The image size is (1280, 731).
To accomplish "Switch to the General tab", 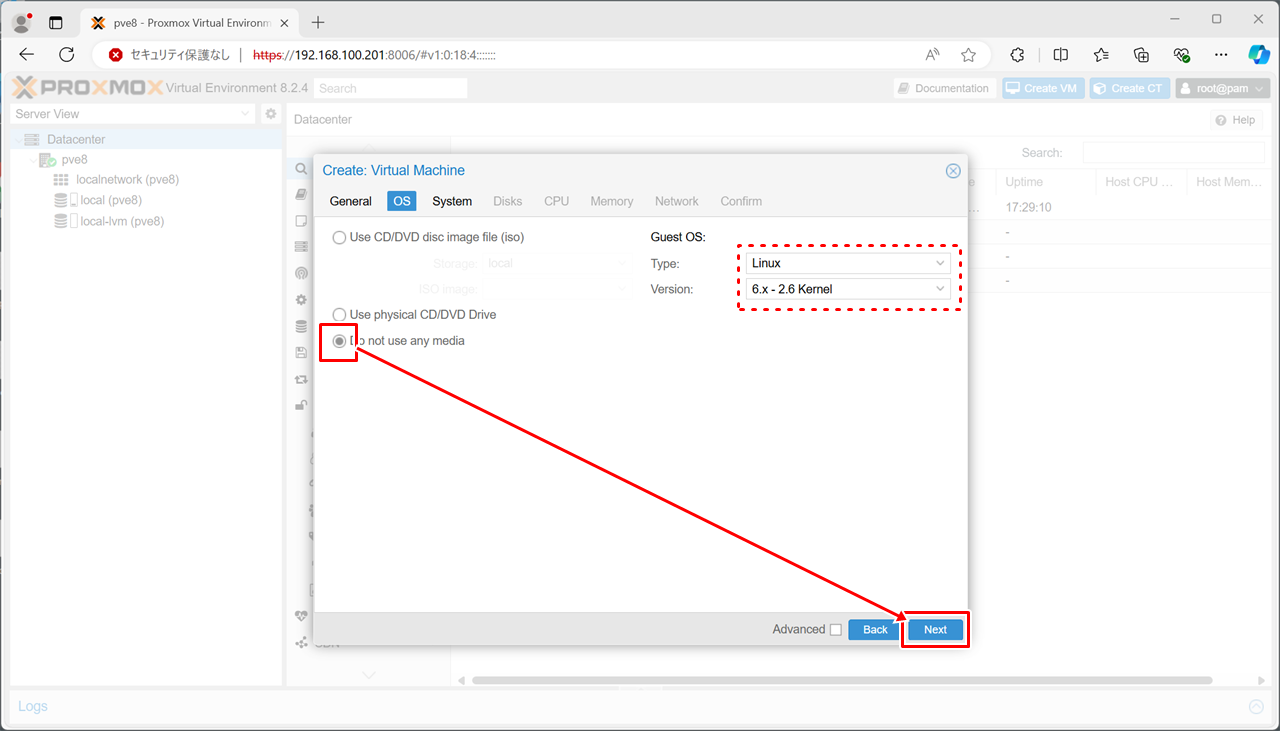I will coord(351,201).
